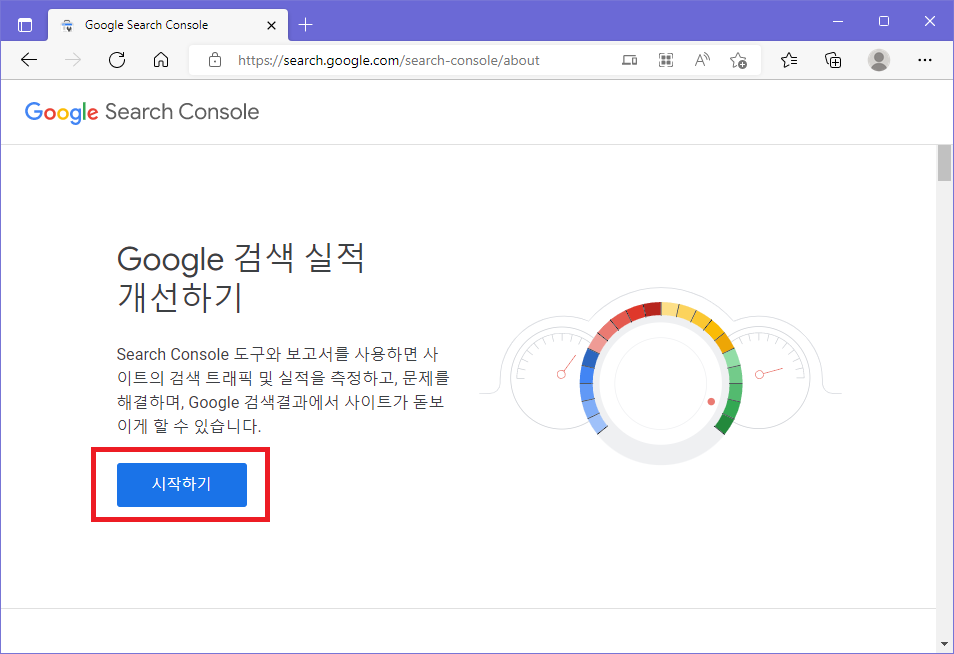
Task: Close the Google Search Console tab
Action: [x=271, y=25]
